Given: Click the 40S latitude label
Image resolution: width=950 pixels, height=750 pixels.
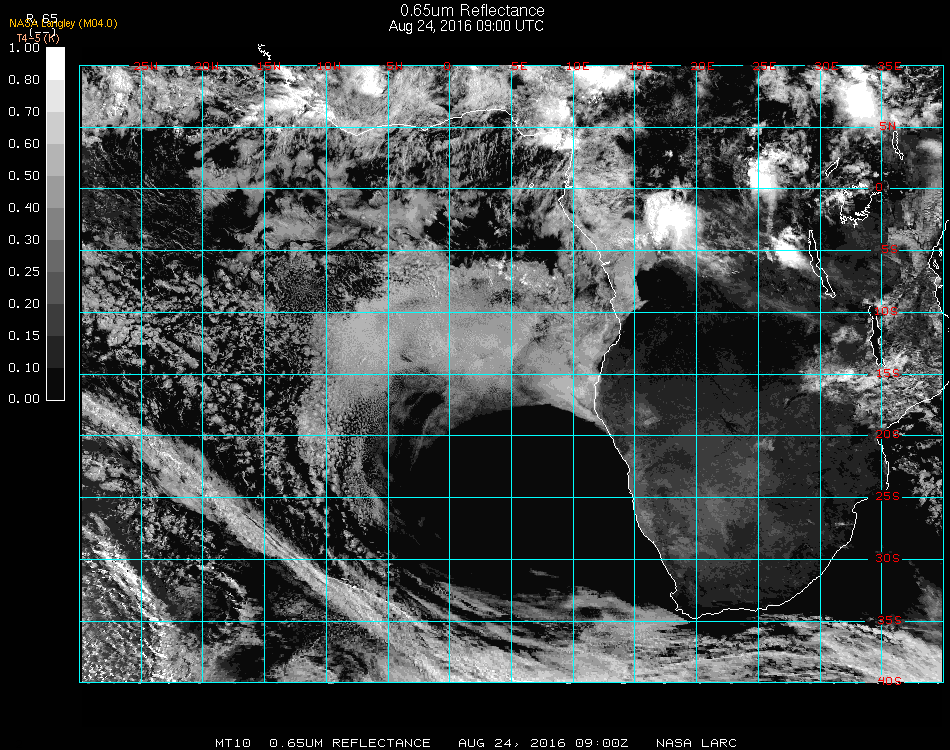Looking at the screenshot, I should pyautogui.click(x=889, y=682).
